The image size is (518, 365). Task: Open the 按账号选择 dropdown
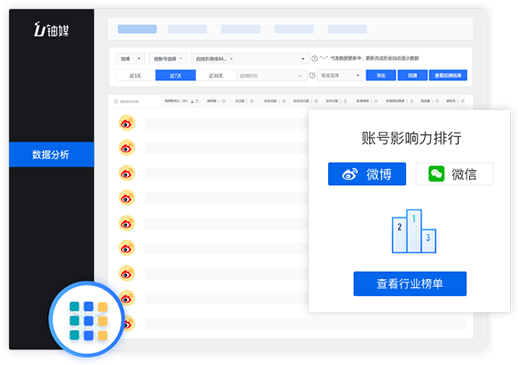click(168, 59)
